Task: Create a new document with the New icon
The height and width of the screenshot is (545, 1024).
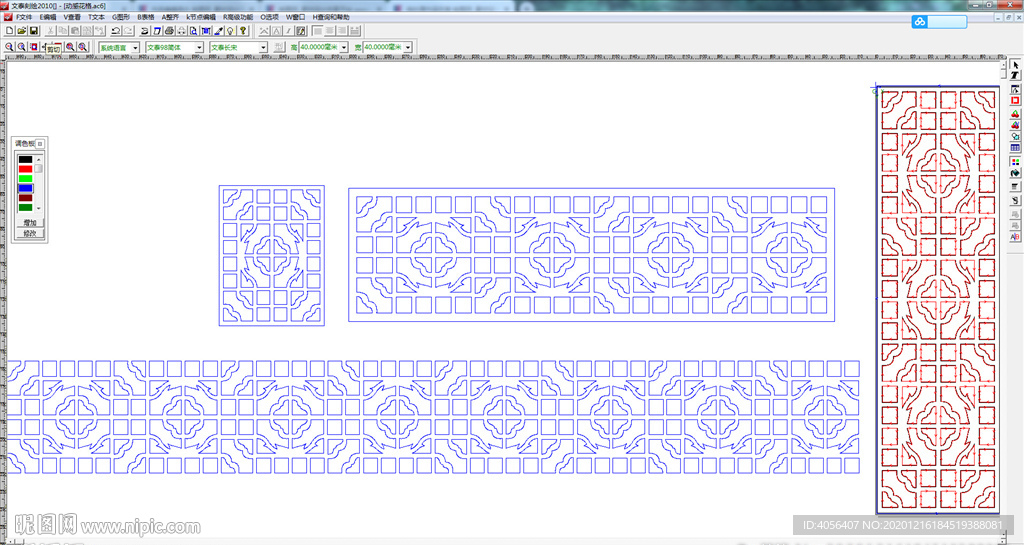Action: point(9,31)
